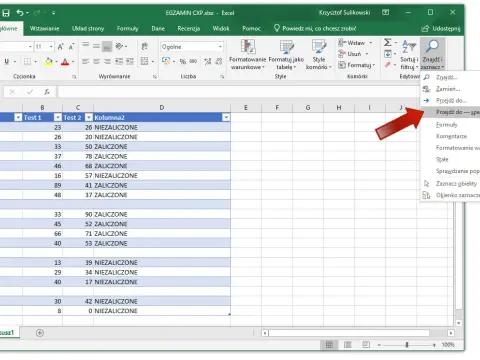Click the insert function fx icon
Viewport: 480px width, 360px height.
47,92
